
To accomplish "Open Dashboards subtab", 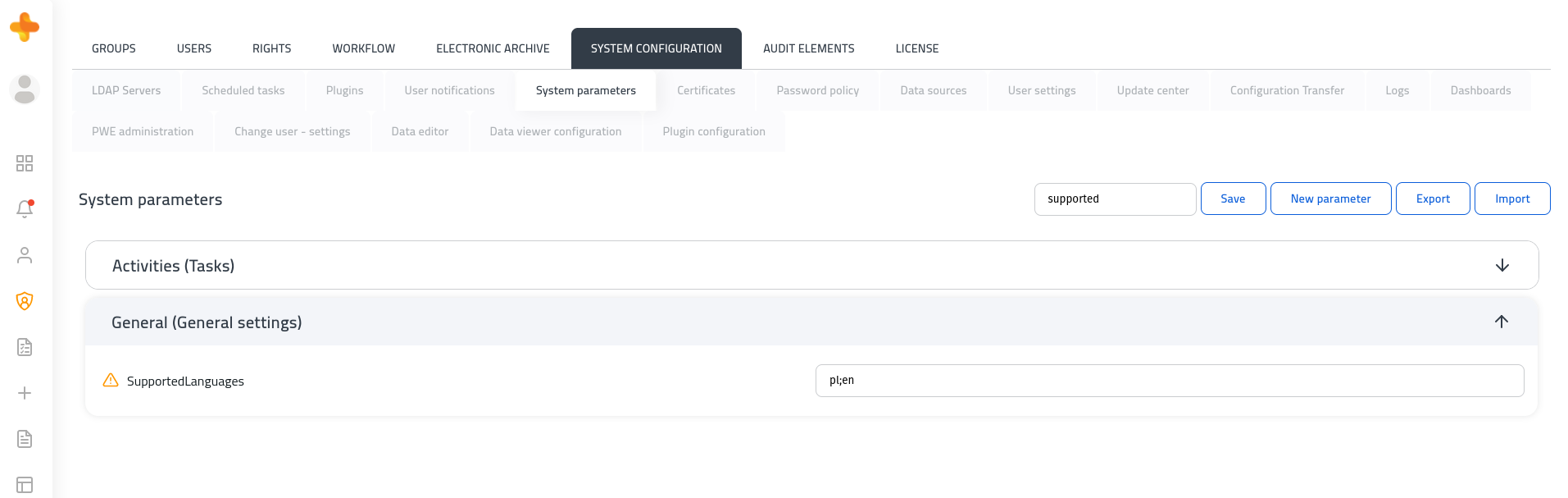I will (x=1480, y=90).
